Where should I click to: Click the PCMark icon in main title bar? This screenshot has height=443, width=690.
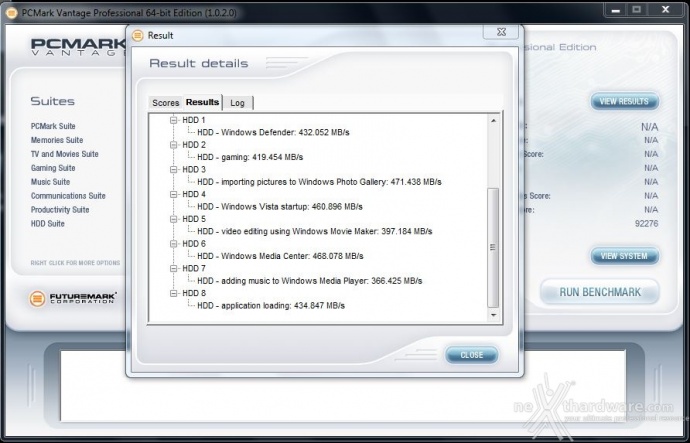(12, 13)
